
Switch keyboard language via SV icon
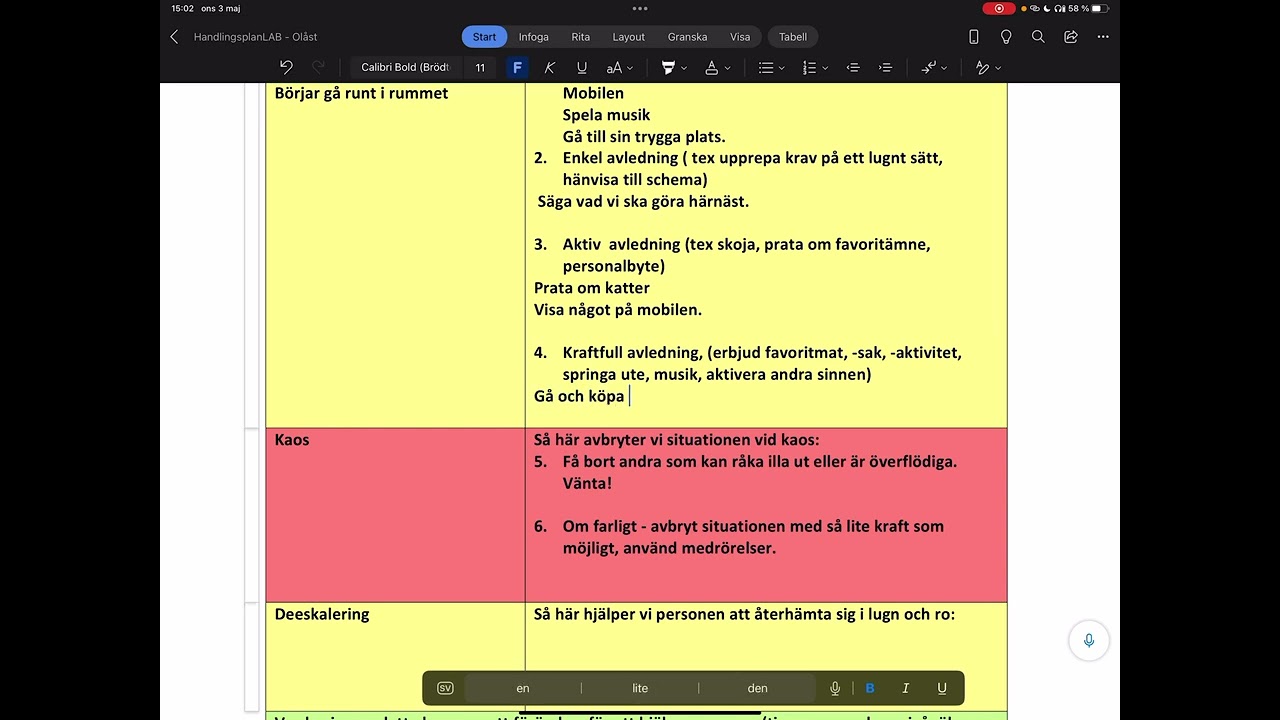(445, 688)
